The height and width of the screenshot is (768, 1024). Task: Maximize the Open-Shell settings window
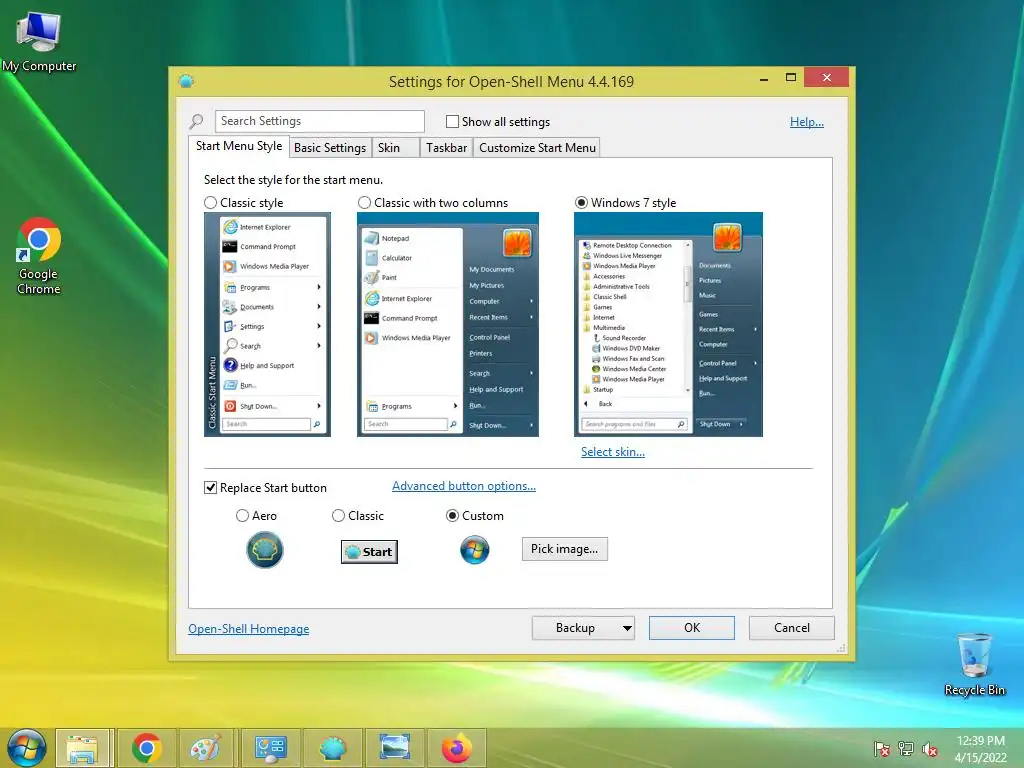pos(791,78)
